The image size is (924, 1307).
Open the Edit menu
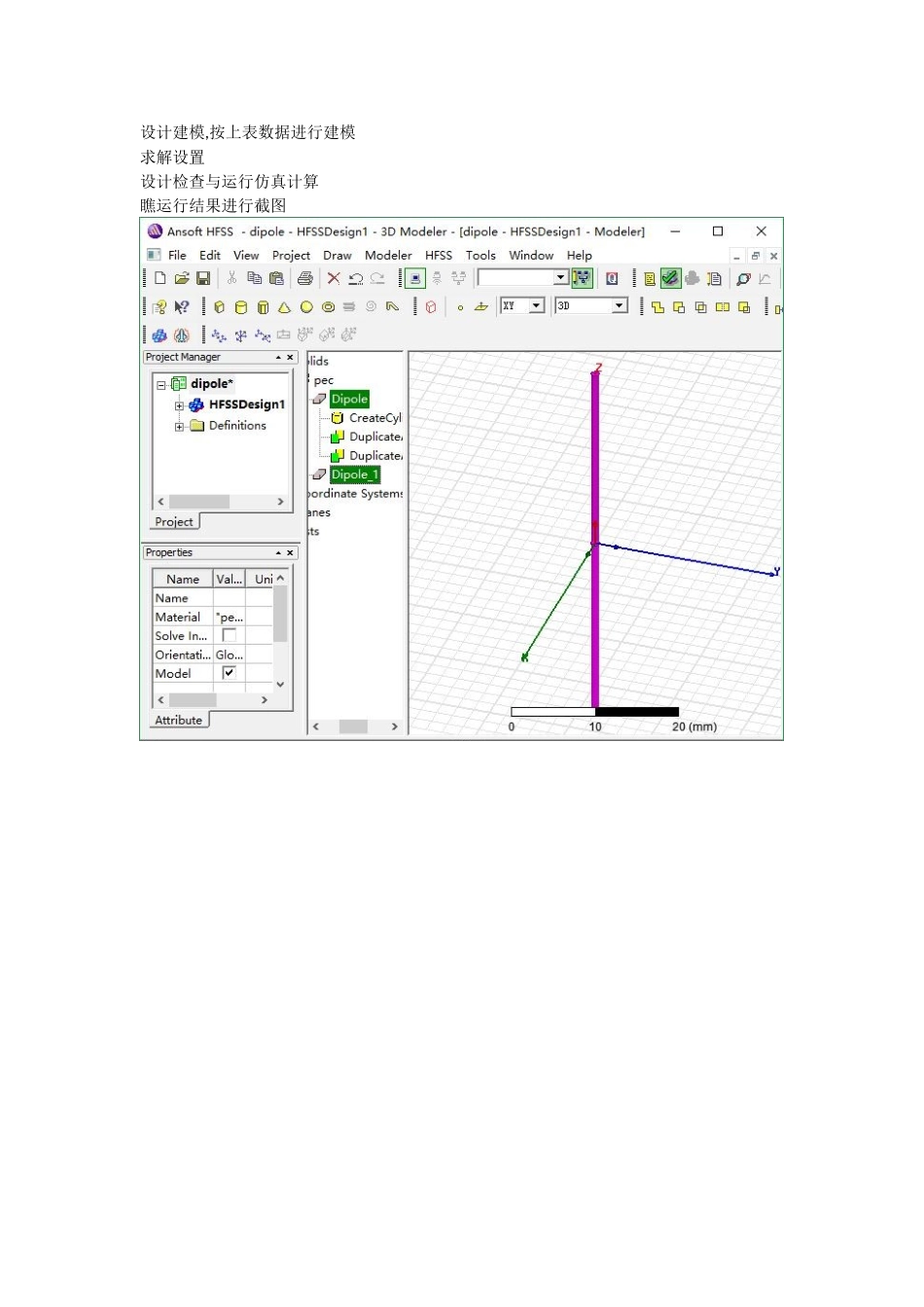[x=210, y=255]
